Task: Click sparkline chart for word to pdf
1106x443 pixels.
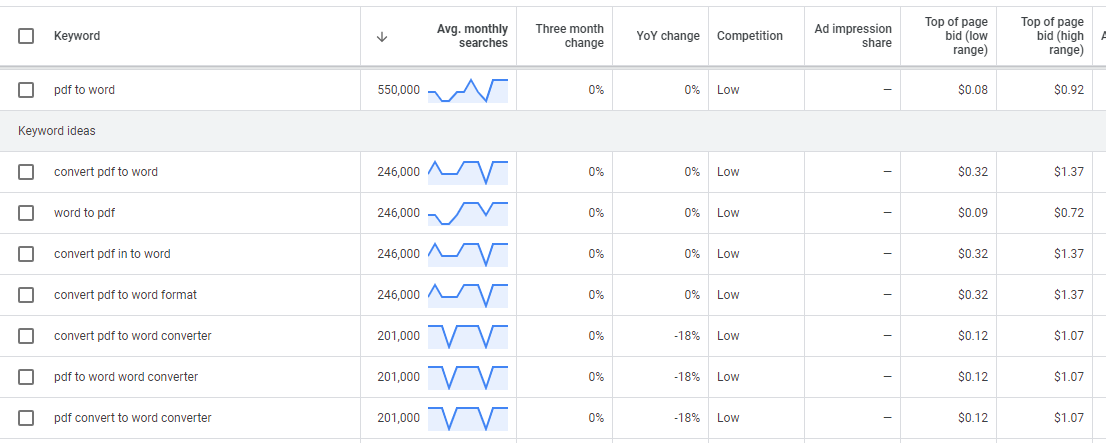Action: coord(468,213)
